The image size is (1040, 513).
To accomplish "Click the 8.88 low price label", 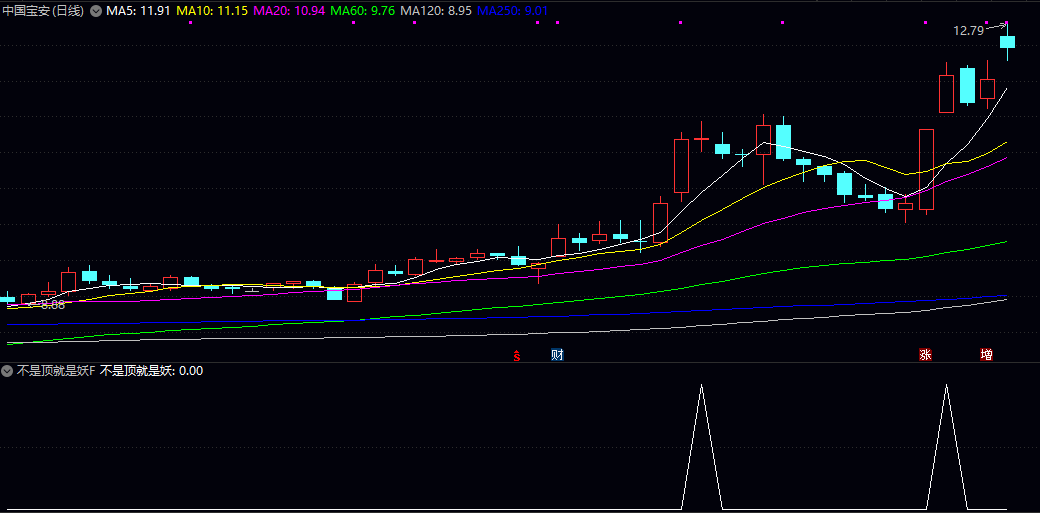I will pyautogui.click(x=52, y=305).
